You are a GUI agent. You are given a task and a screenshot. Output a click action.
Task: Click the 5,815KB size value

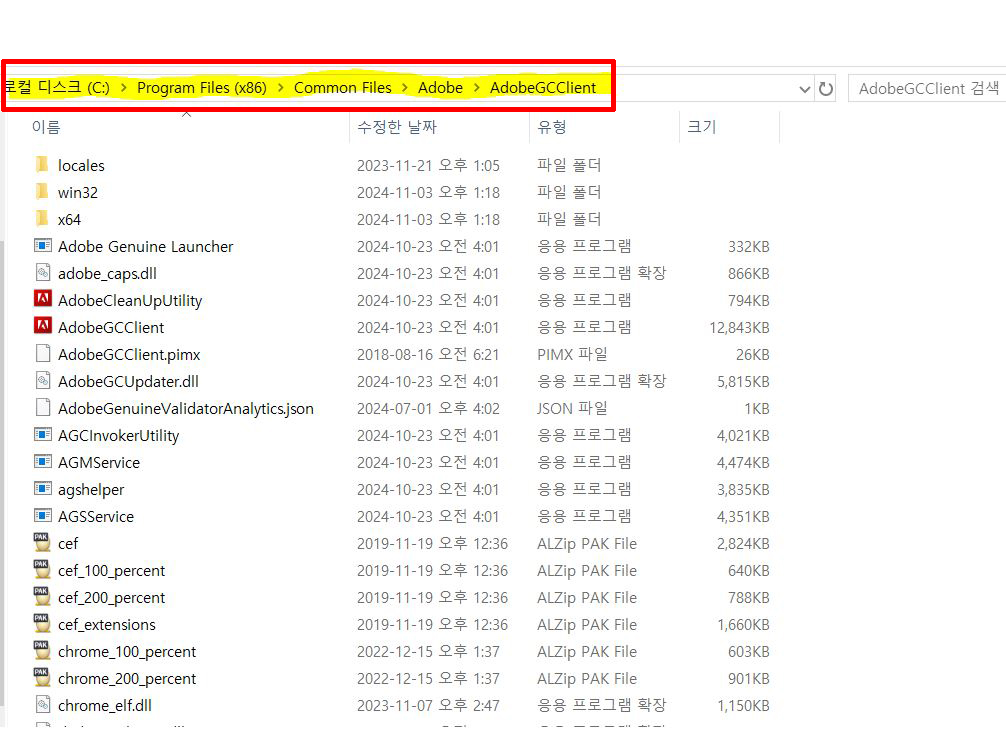[x=743, y=382]
